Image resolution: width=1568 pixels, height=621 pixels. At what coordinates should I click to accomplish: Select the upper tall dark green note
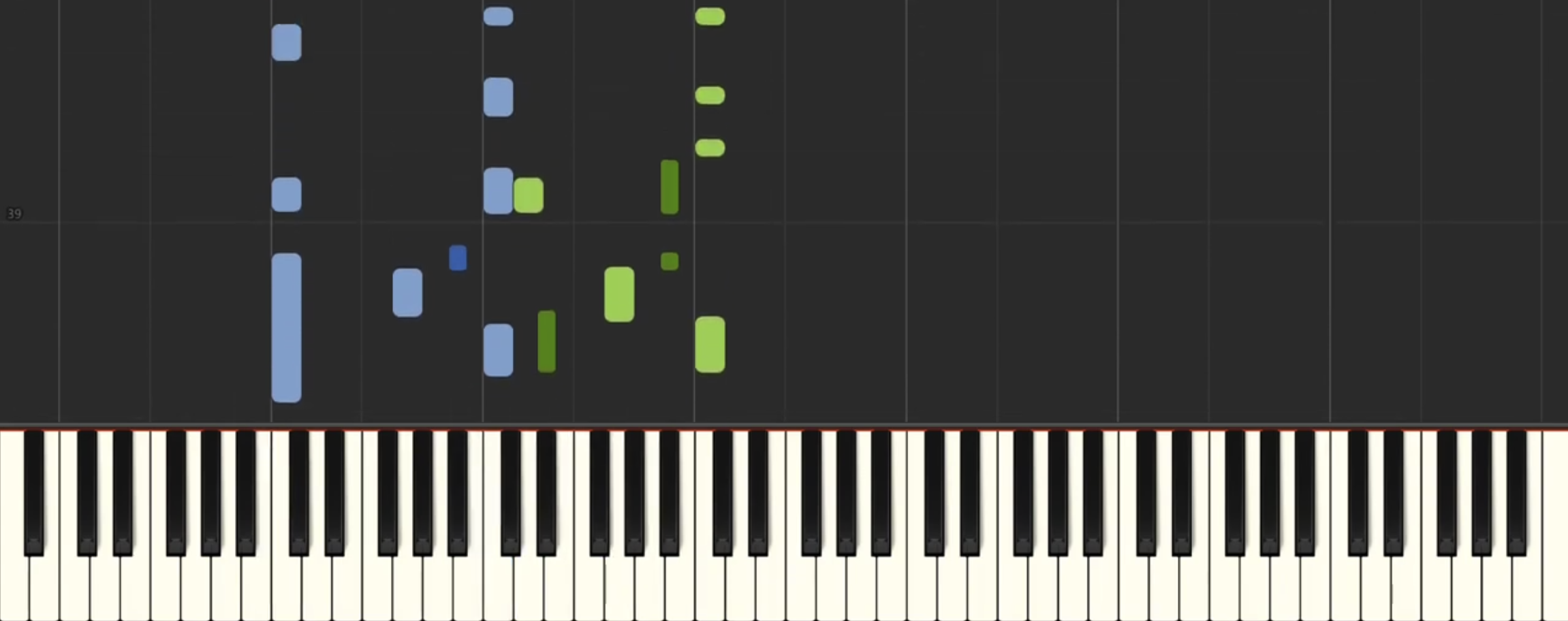(670, 187)
